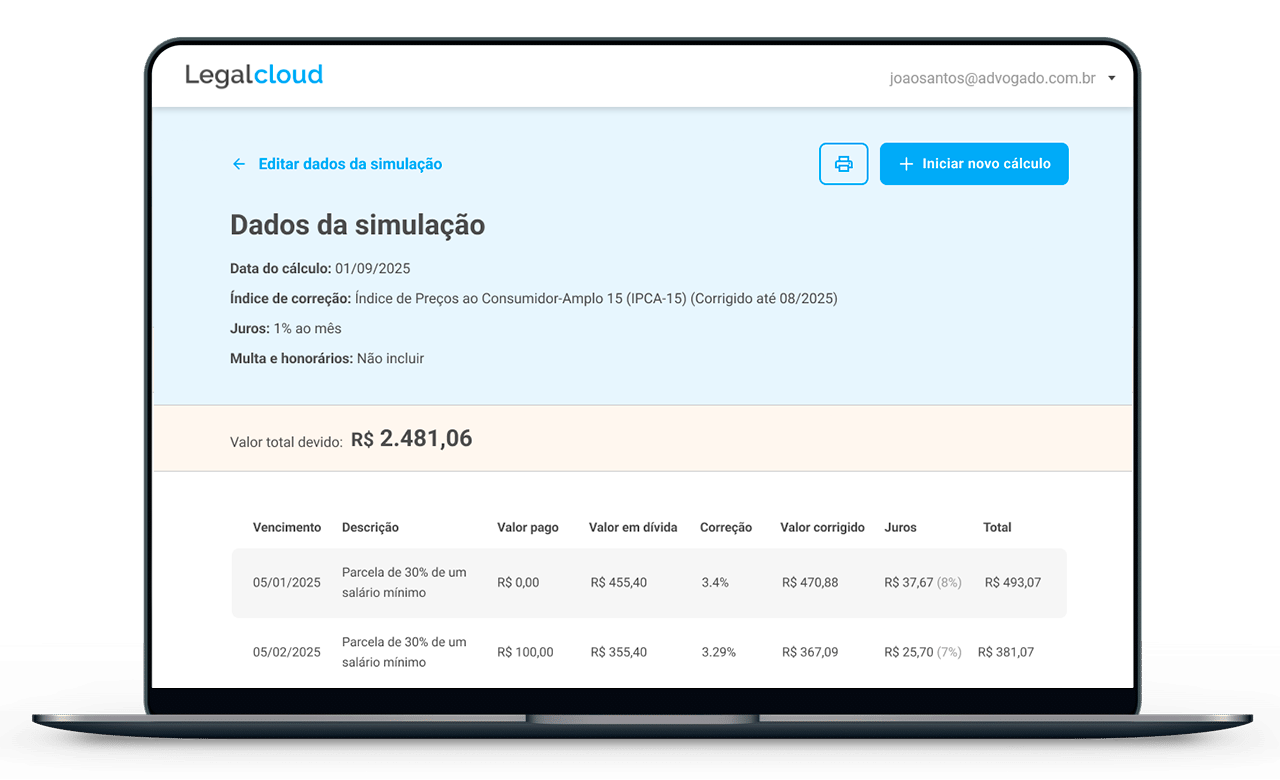
Task: Click the back arrow beside Editar dados
Action: click(238, 163)
